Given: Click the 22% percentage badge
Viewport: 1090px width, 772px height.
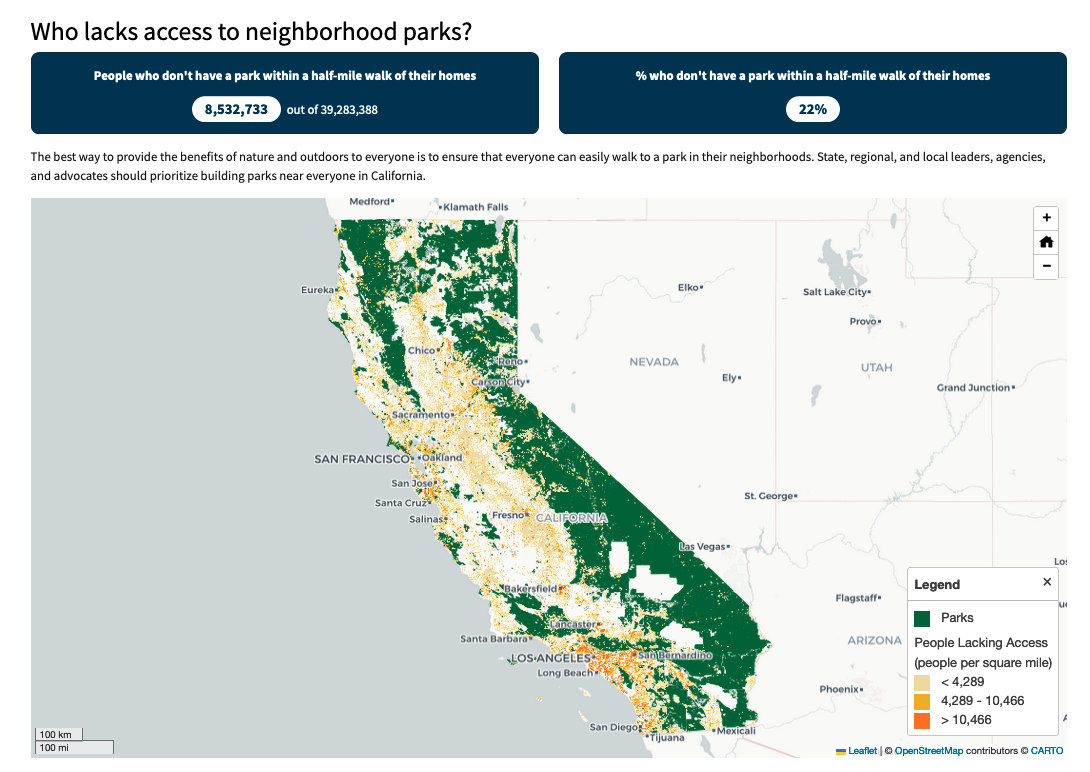Looking at the screenshot, I should [x=813, y=109].
